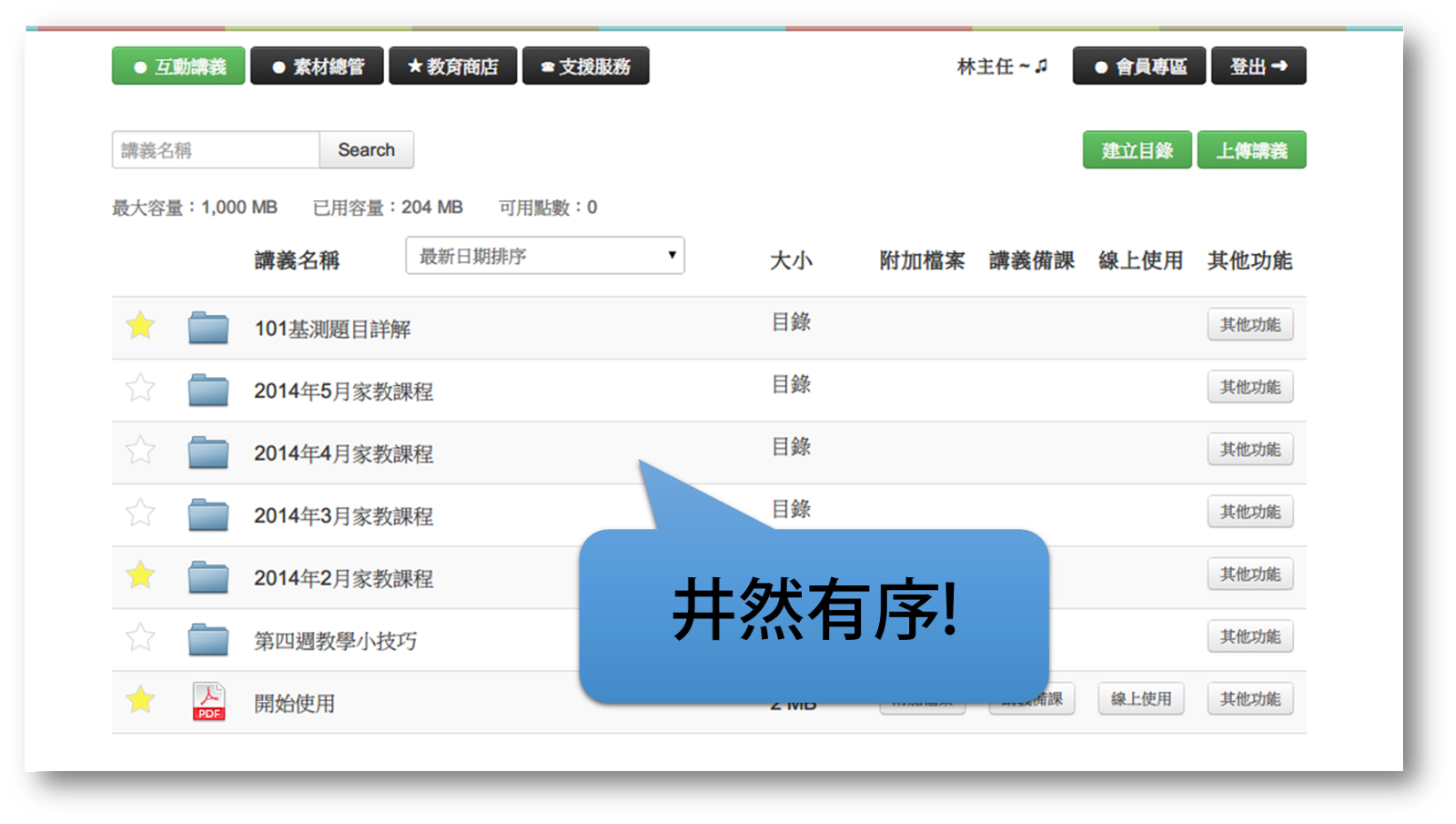Open 其他功能 for 2014年2月家教課程
The width and height of the screenshot is (1456, 824).
click(x=1250, y=574)
